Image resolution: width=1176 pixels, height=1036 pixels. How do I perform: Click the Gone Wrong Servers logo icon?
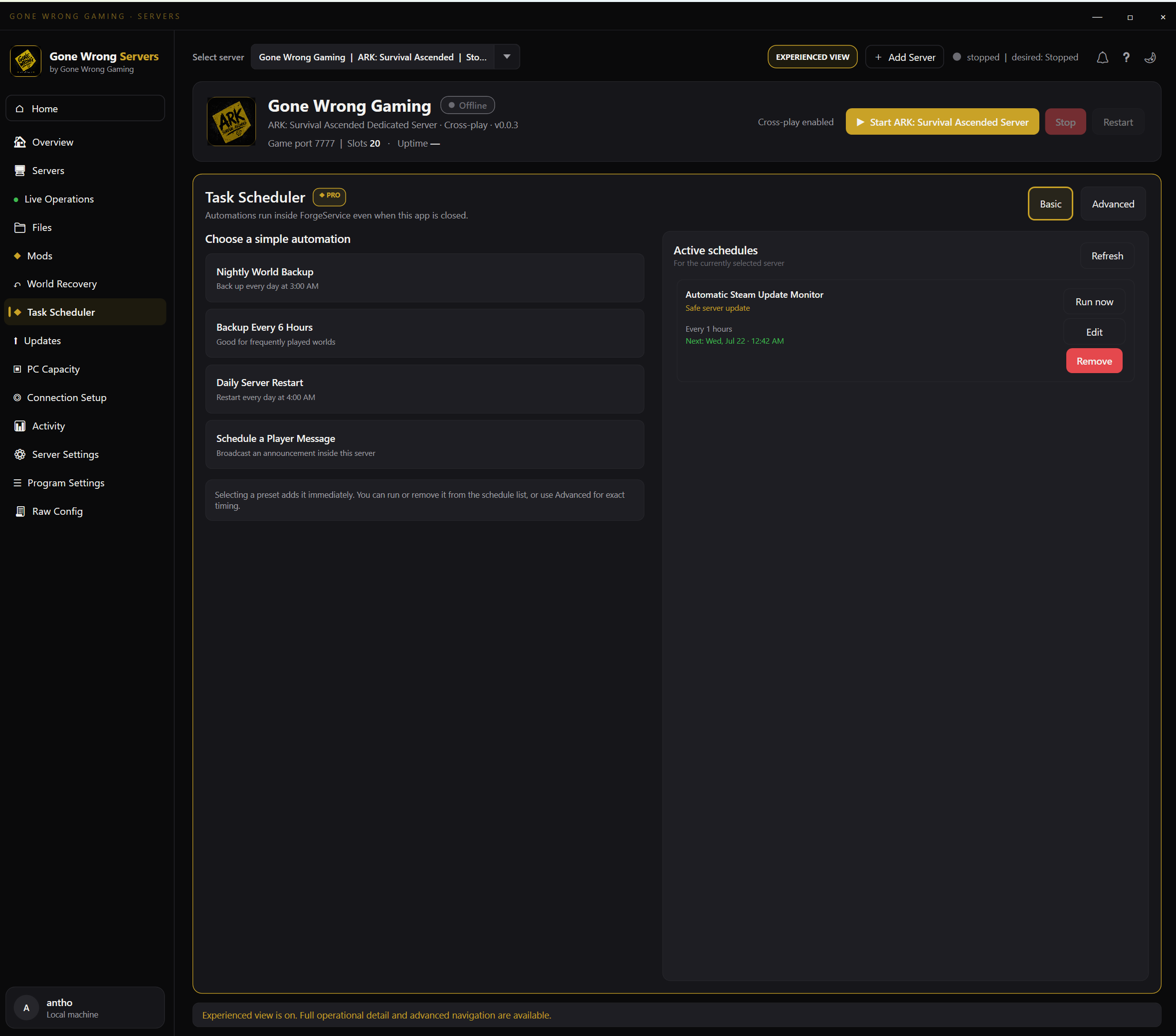point(25,61)
